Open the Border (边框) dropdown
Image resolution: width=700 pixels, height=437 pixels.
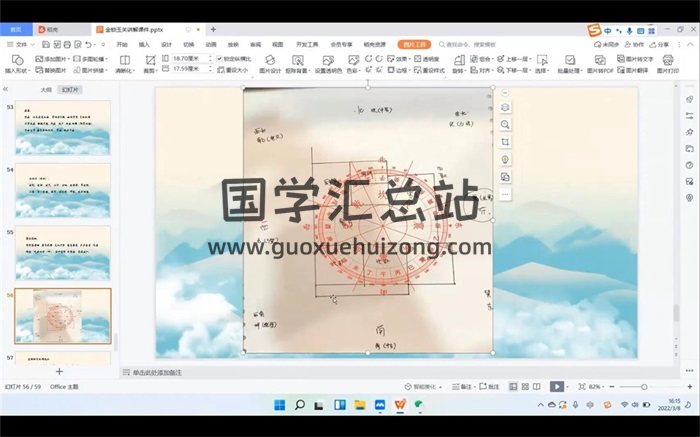[x=398, y=70]
